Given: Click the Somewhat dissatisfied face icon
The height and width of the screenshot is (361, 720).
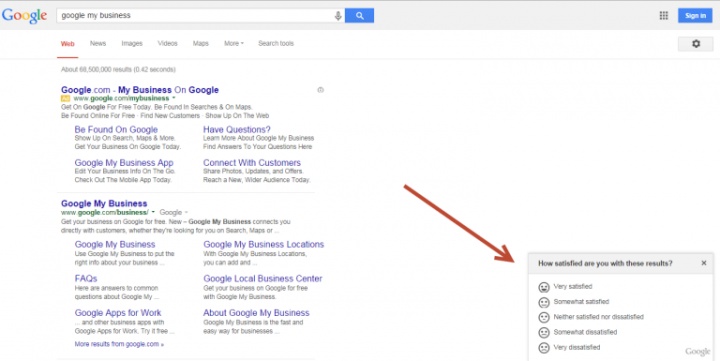Looking at the screenshot, I should (544, 333).
